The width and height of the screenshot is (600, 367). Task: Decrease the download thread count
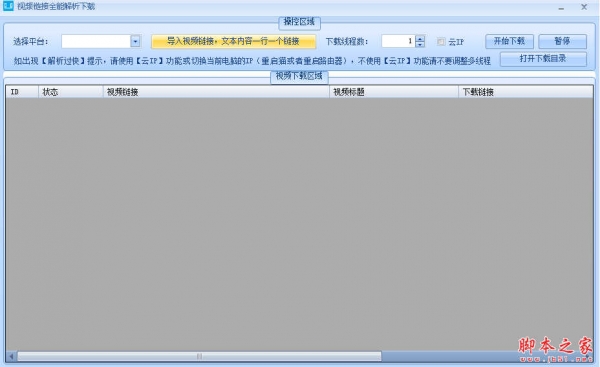[420, 44]
